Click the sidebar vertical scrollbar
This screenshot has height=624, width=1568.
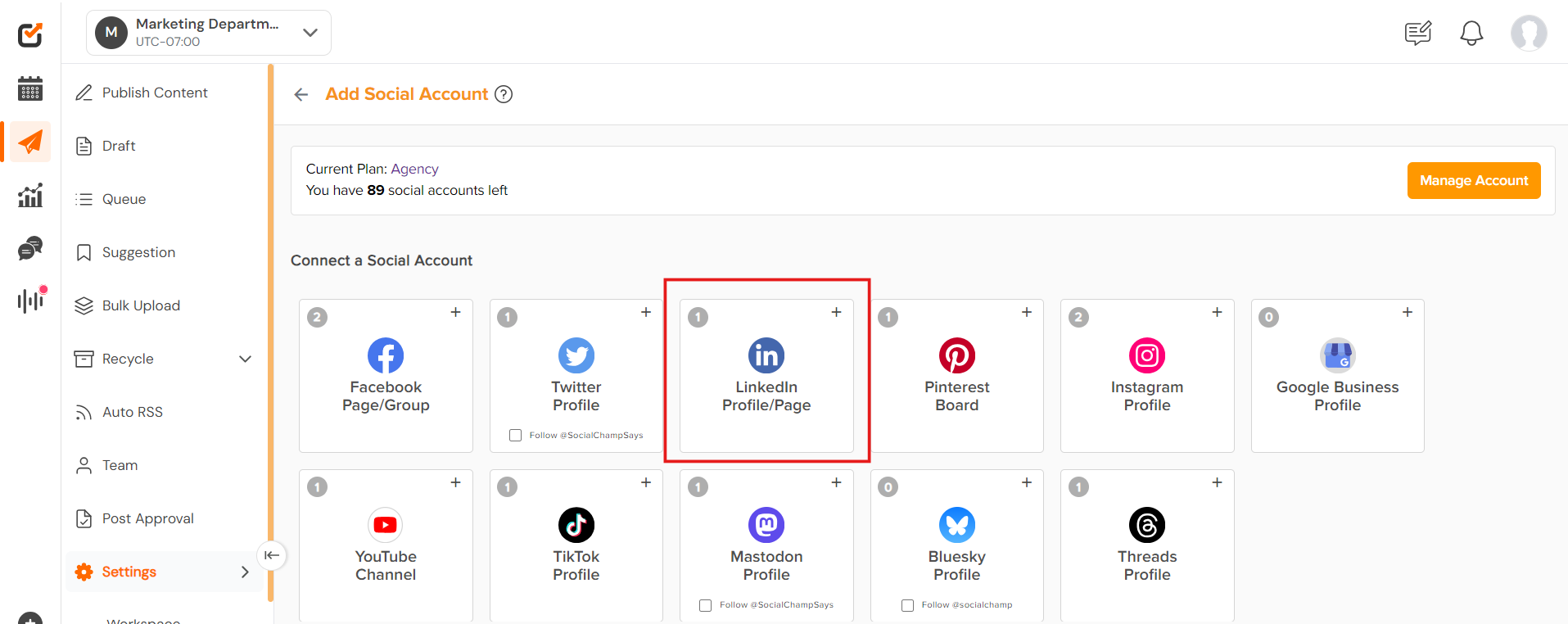tap(270, 332)
